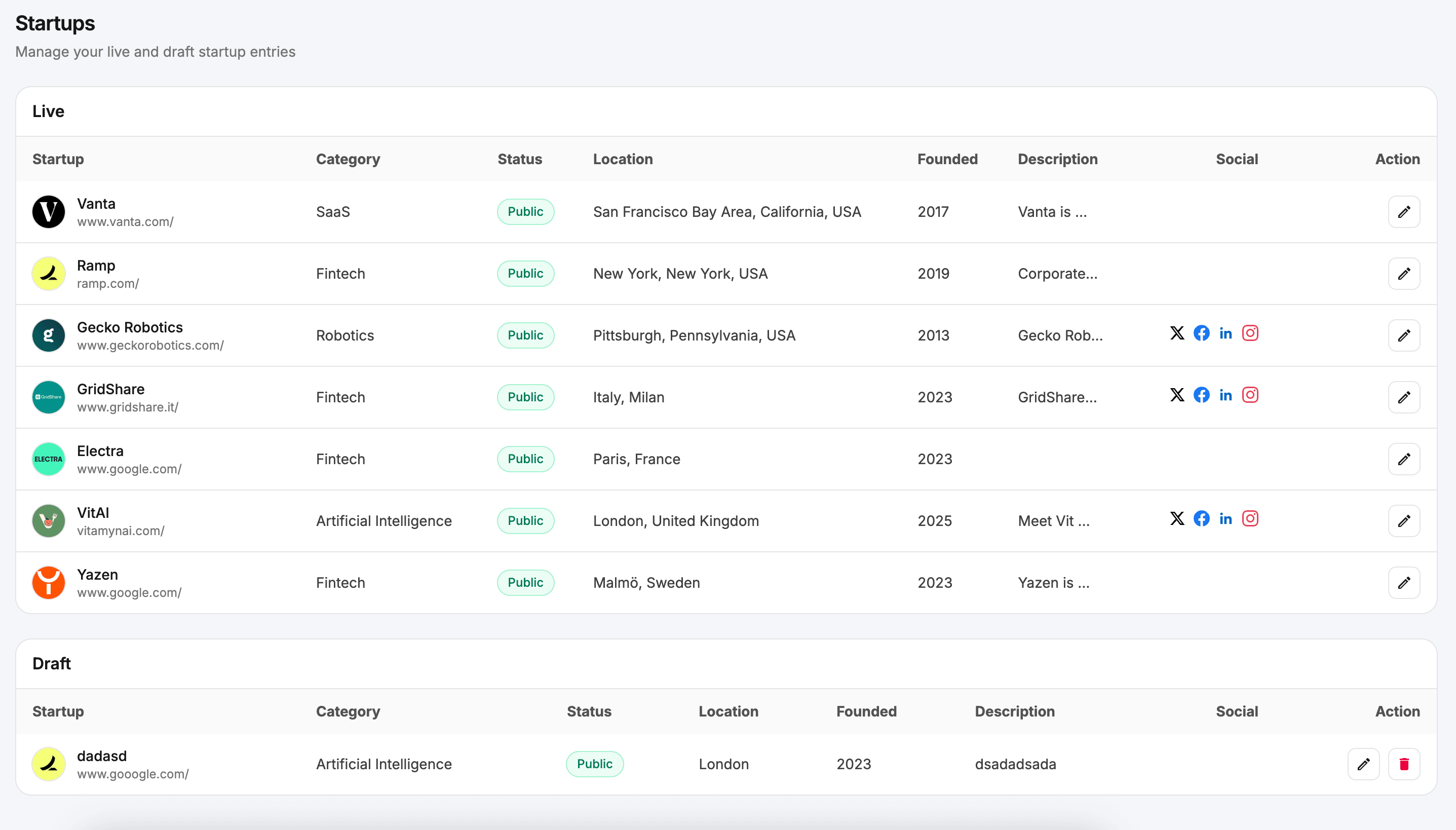
Task: Open Gecko Robotics X profile
Action: [x=1177, y=333]
